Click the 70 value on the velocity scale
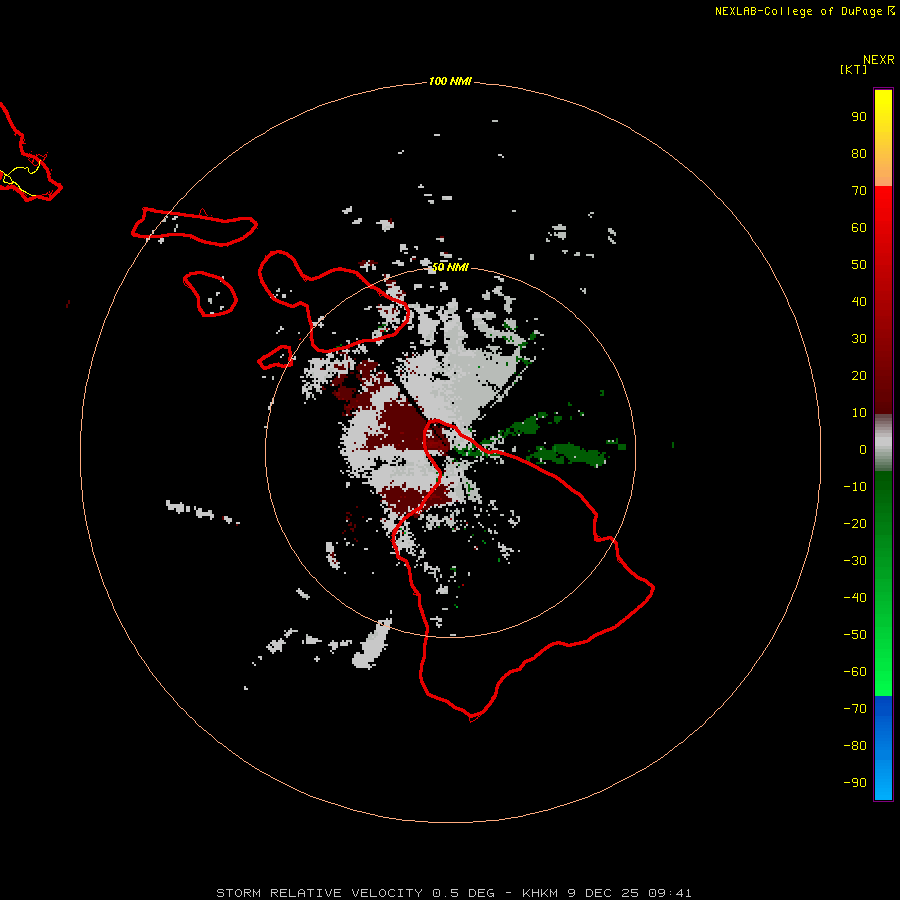This screenshot has height=900, width=900. 859,191
